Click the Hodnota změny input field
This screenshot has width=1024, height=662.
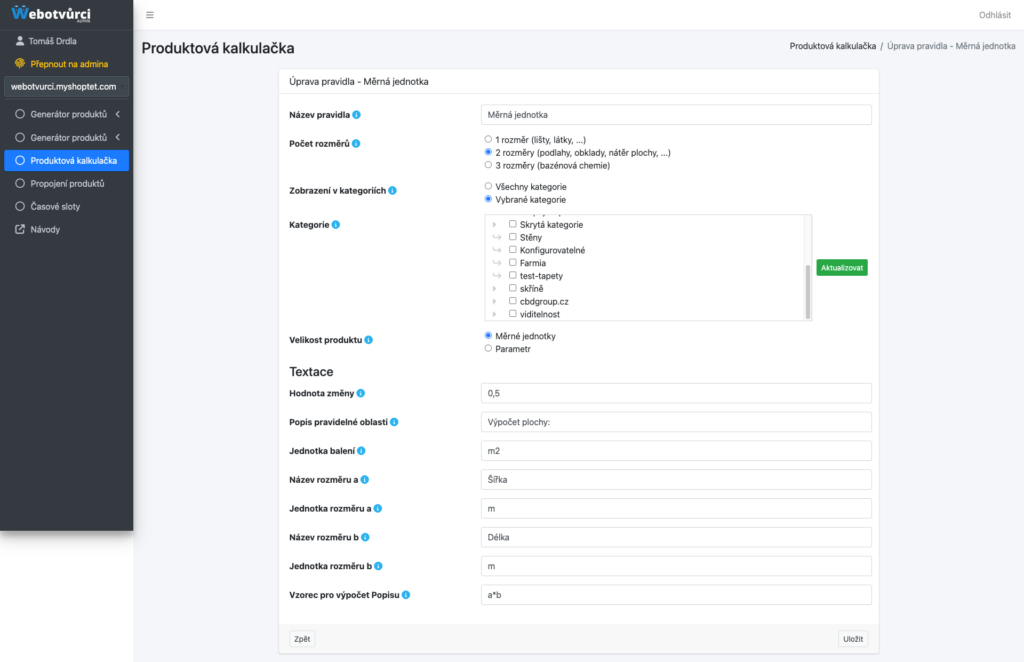[x=676, y=394]
